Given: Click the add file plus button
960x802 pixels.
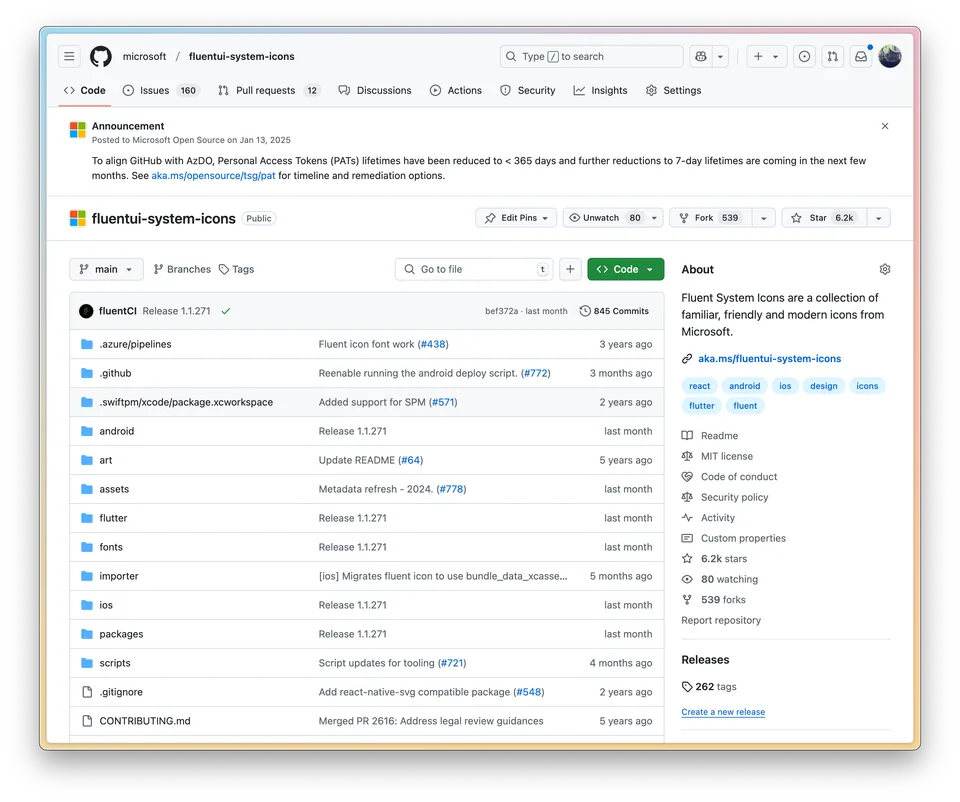Looking at the screenshot, I should (x=570, y=269).
